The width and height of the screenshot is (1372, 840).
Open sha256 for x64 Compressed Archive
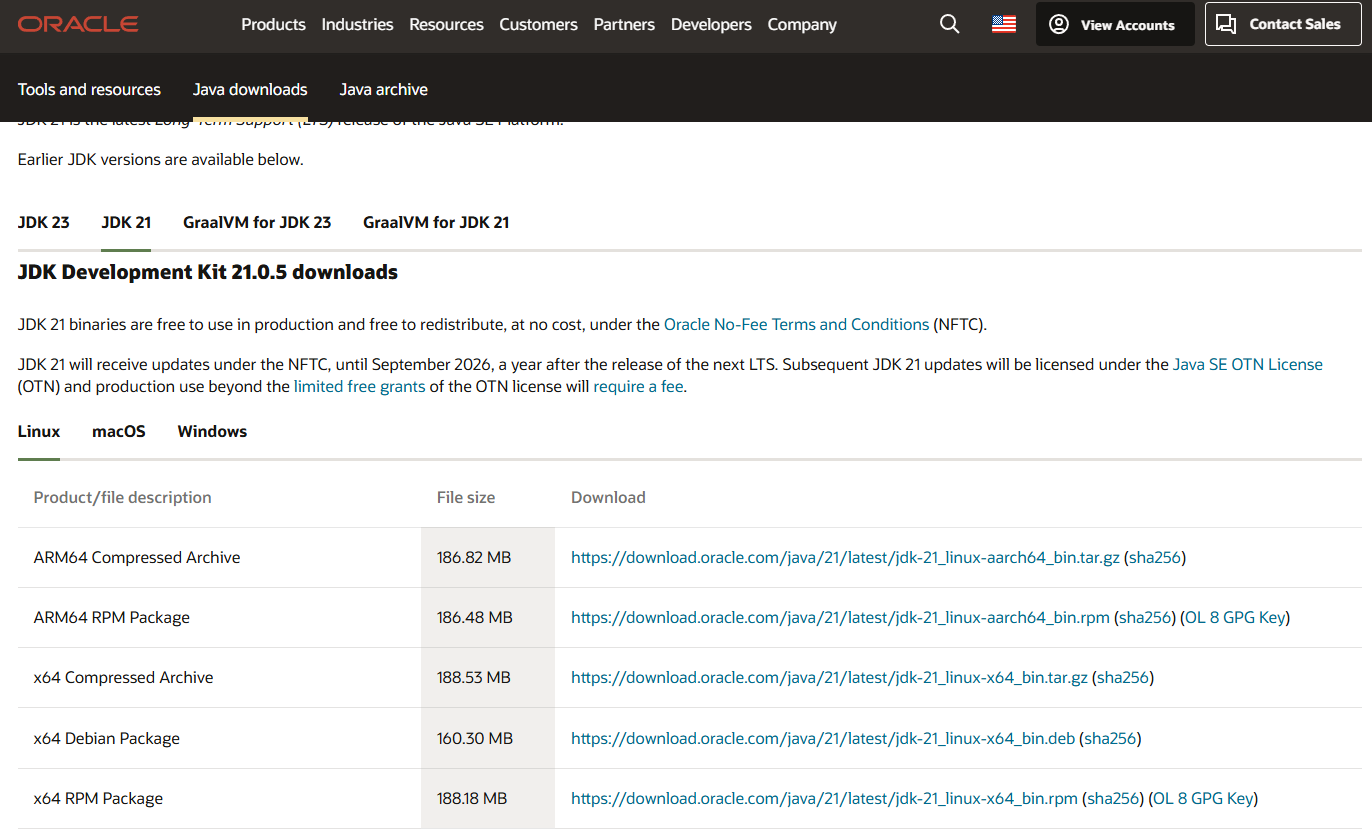coord(1123,677)
